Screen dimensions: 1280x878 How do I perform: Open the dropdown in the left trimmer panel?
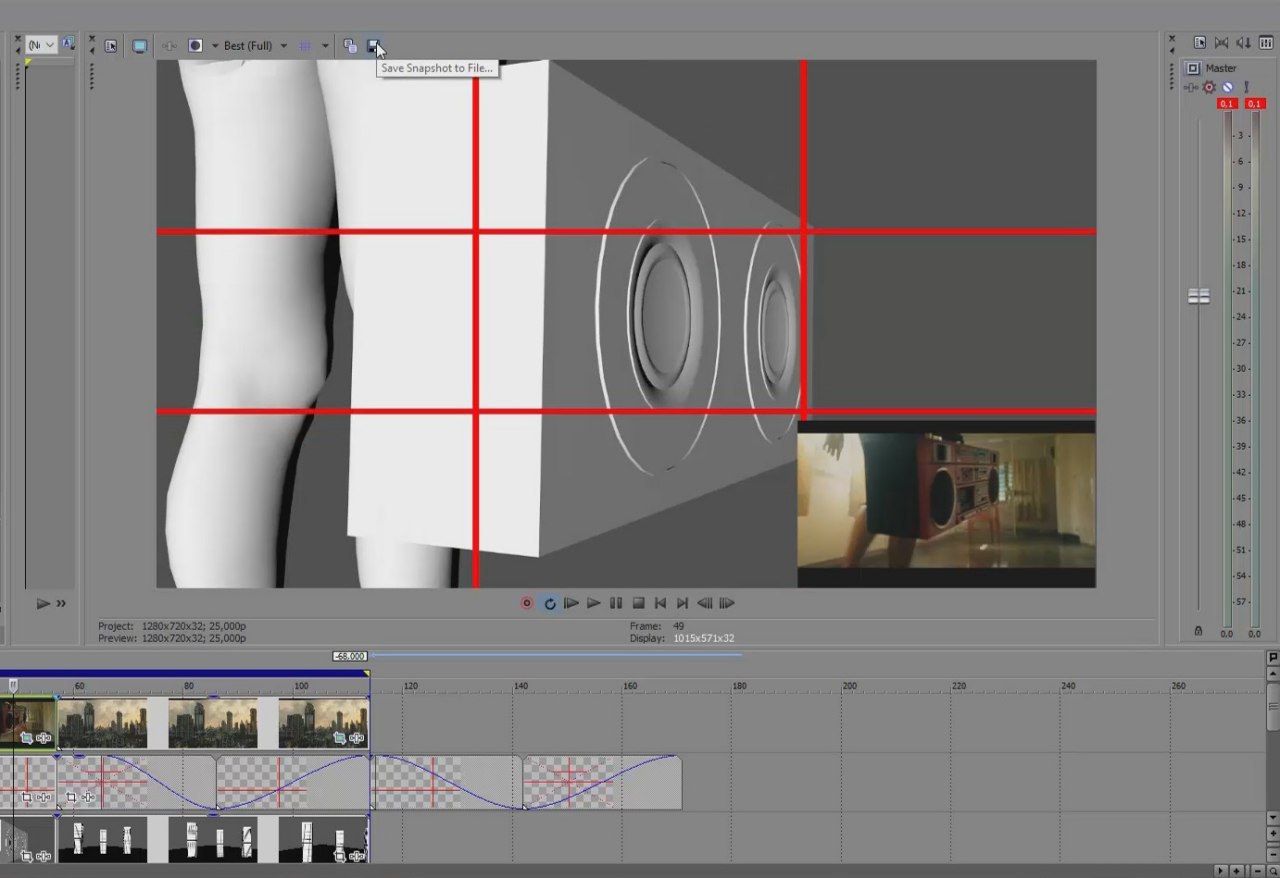(41, 45)
